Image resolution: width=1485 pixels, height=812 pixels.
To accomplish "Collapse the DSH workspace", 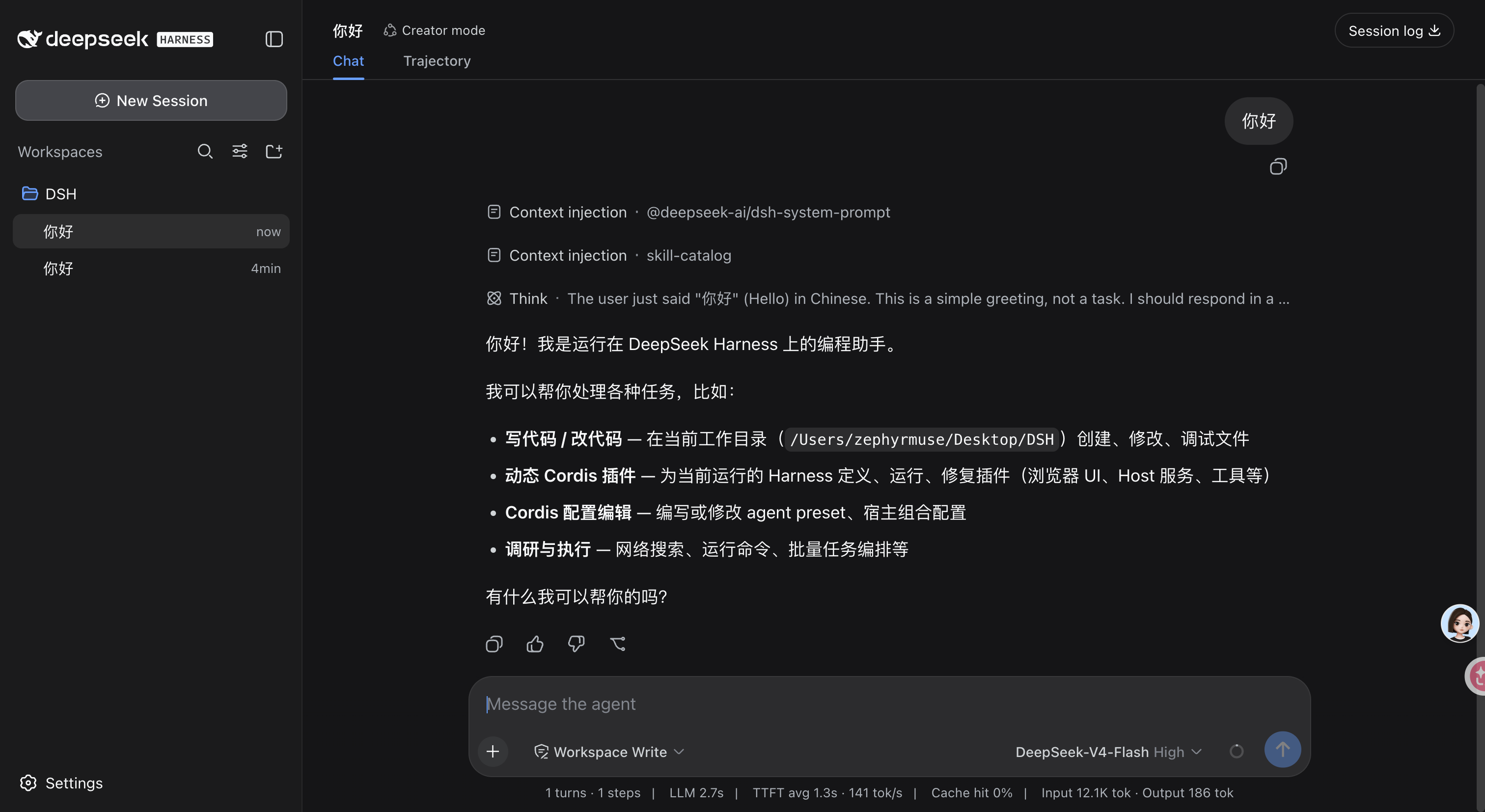I will (x=49, y=193).
